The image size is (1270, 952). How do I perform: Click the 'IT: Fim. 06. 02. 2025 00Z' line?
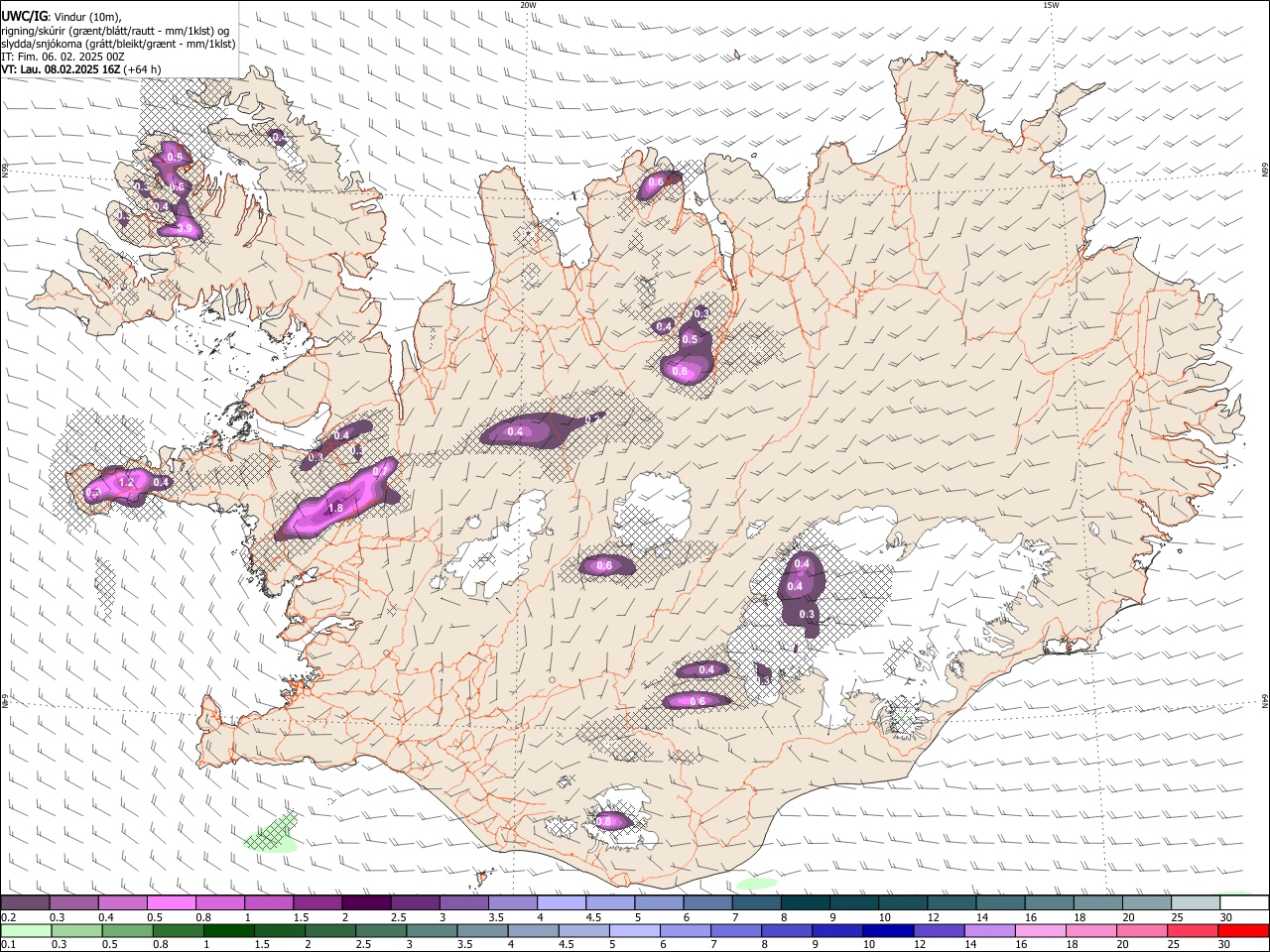click(x=63, y=57)
